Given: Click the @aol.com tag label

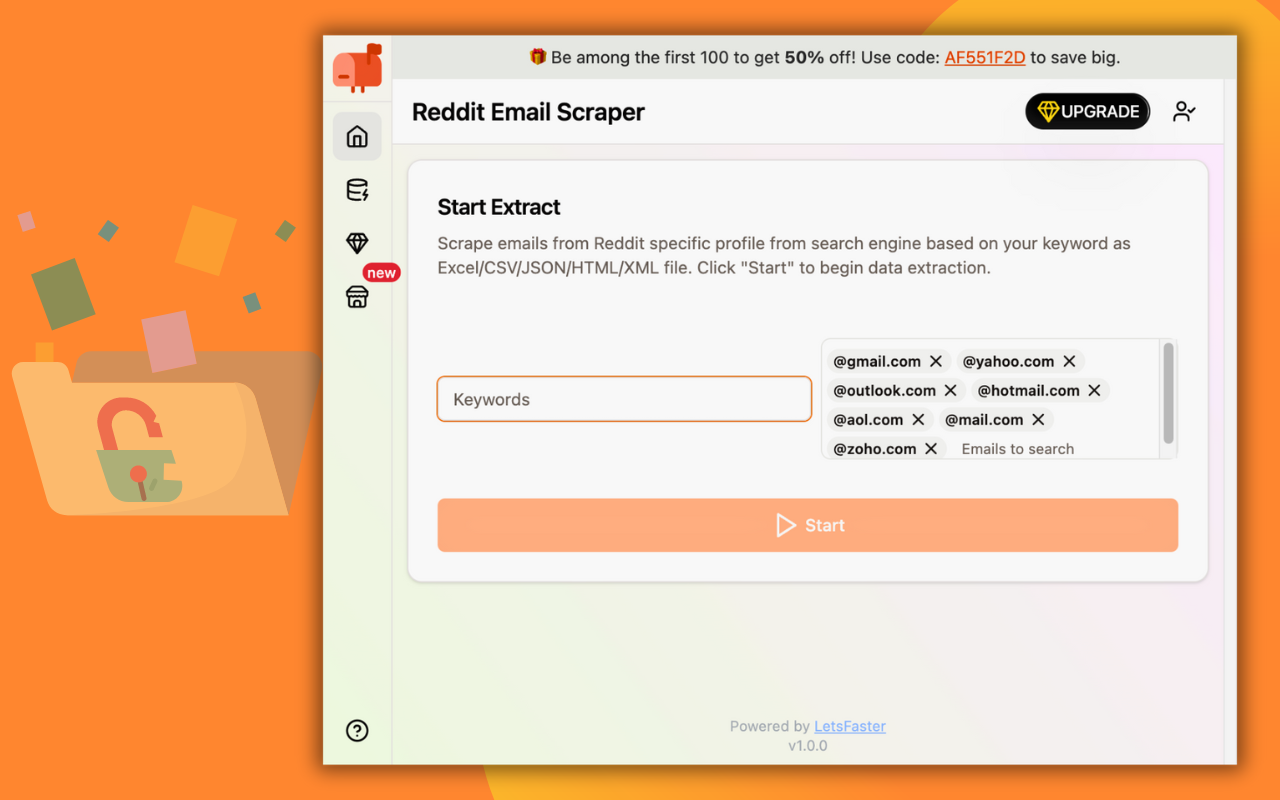Looking at the screenshot, I should click(868, 419).
